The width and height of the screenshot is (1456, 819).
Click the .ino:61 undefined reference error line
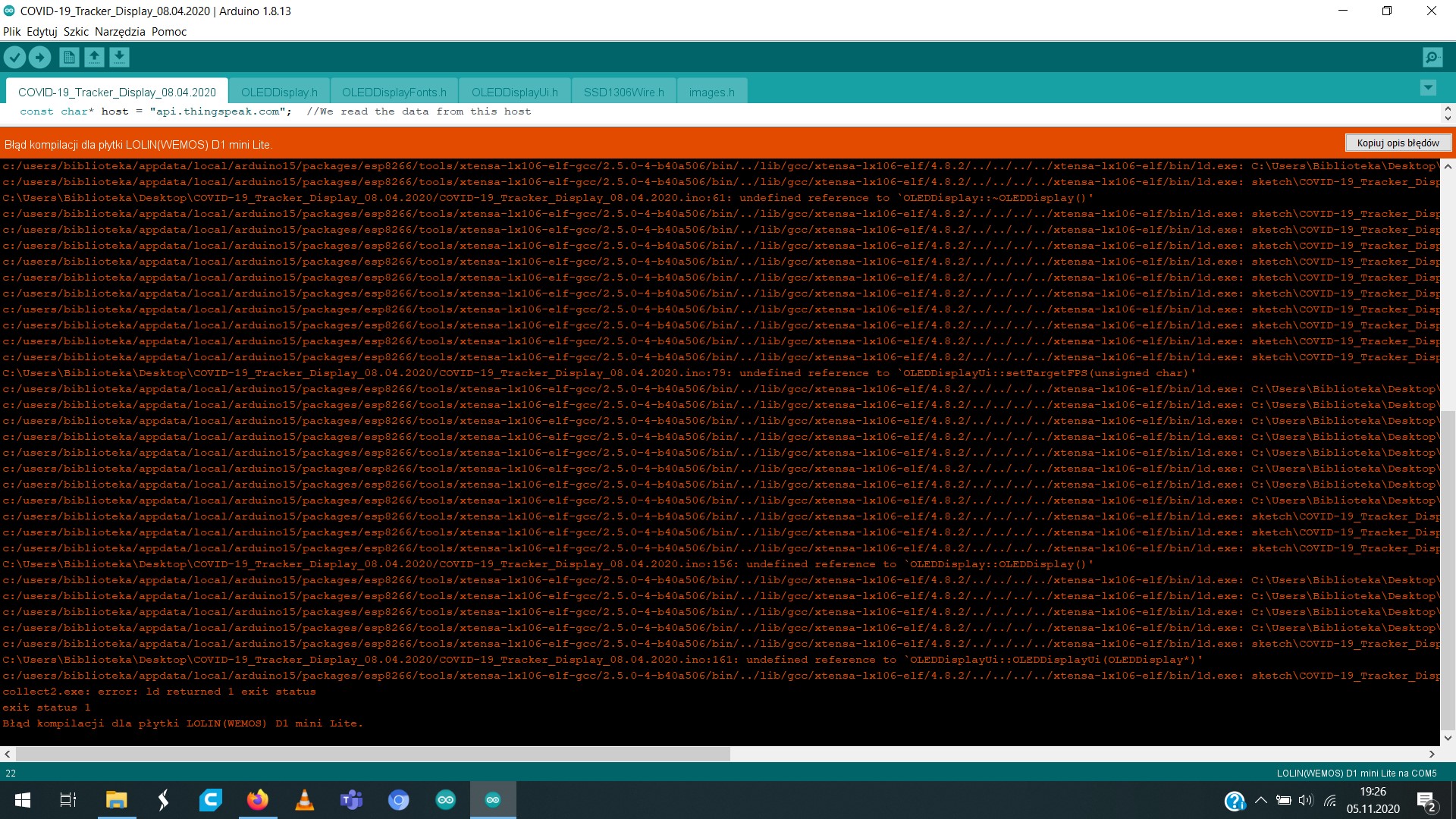(548, 198)
